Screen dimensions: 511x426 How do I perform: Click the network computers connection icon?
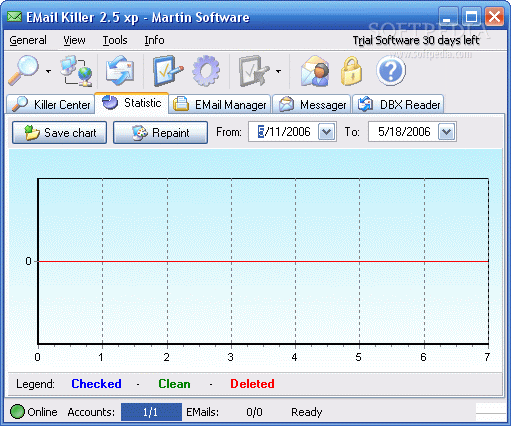76,71
